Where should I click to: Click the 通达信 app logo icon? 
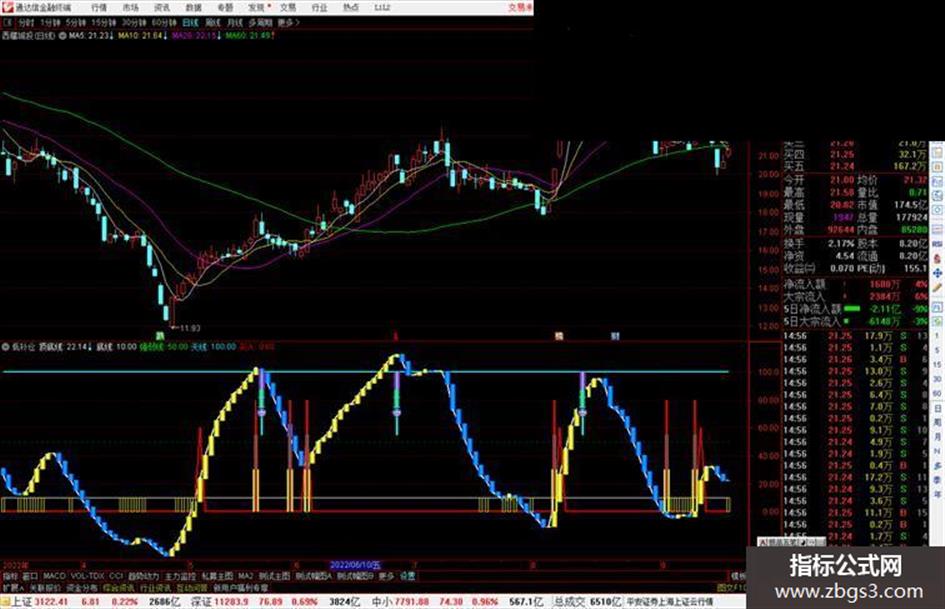[x=7, y=7]
